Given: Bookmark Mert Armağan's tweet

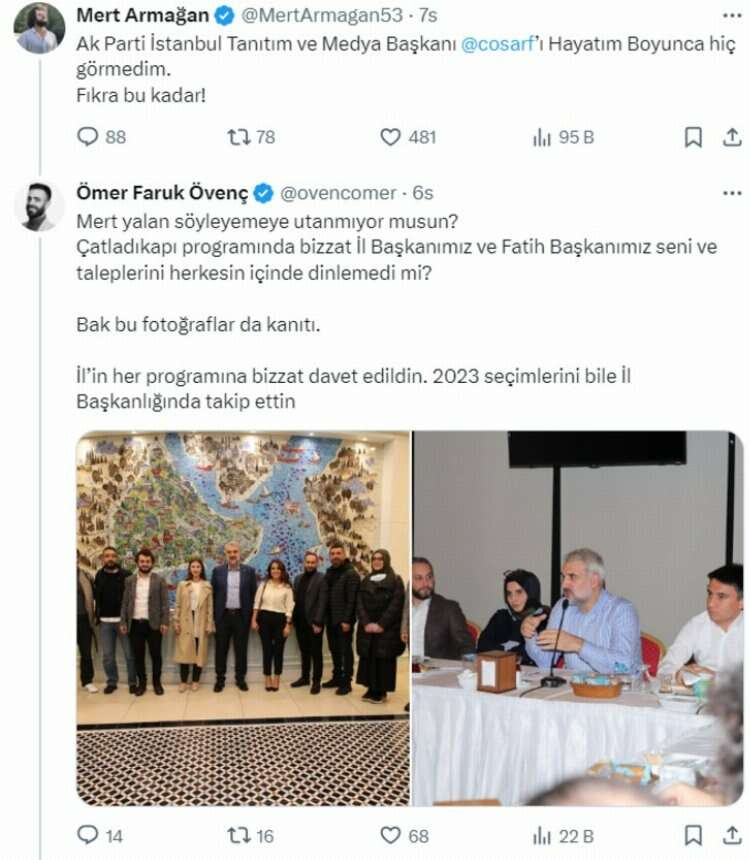Looking at the screenshot, I should tap(693, 137).
